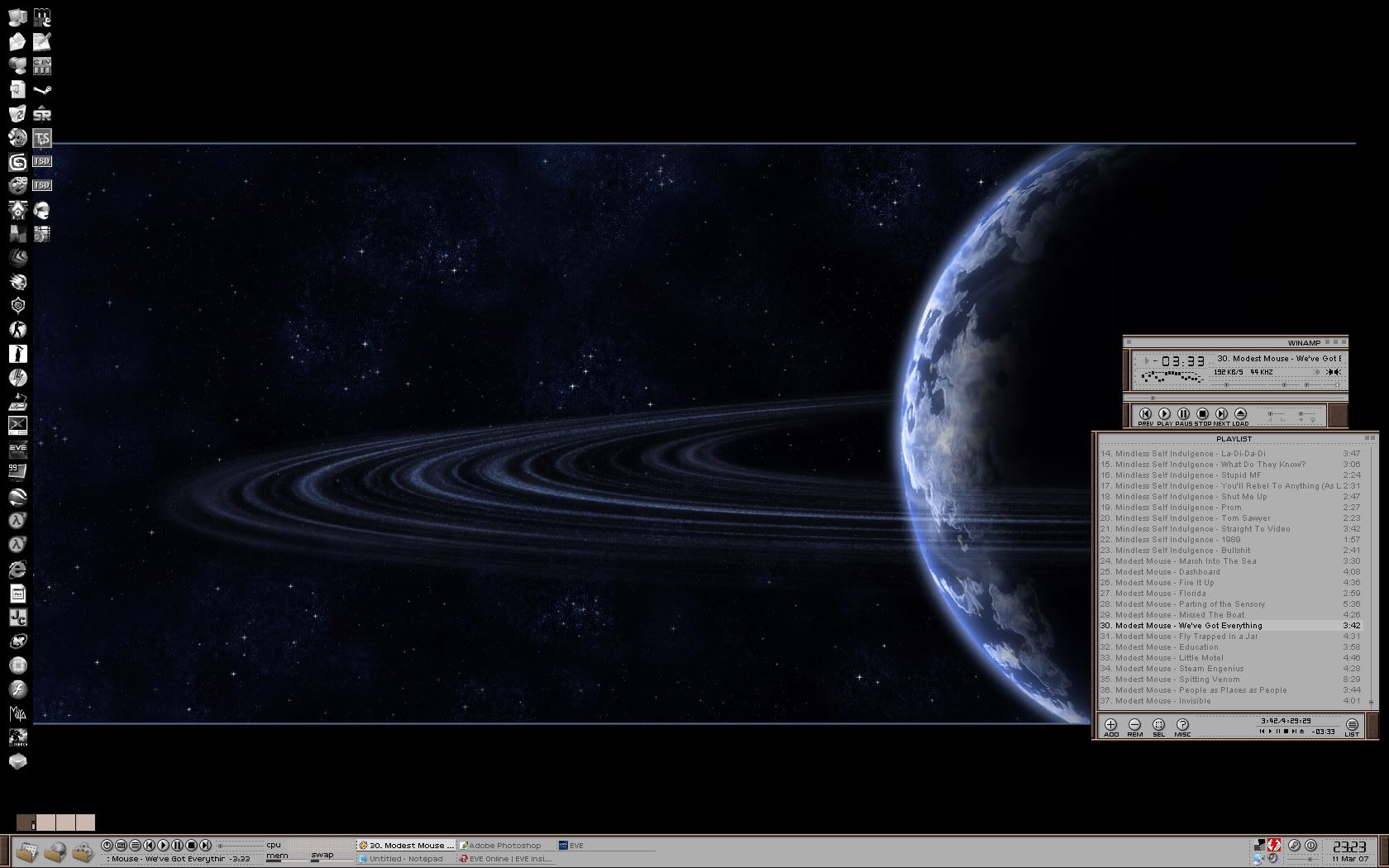Open the My Computer desktop icon

click(x=17, y=17)
